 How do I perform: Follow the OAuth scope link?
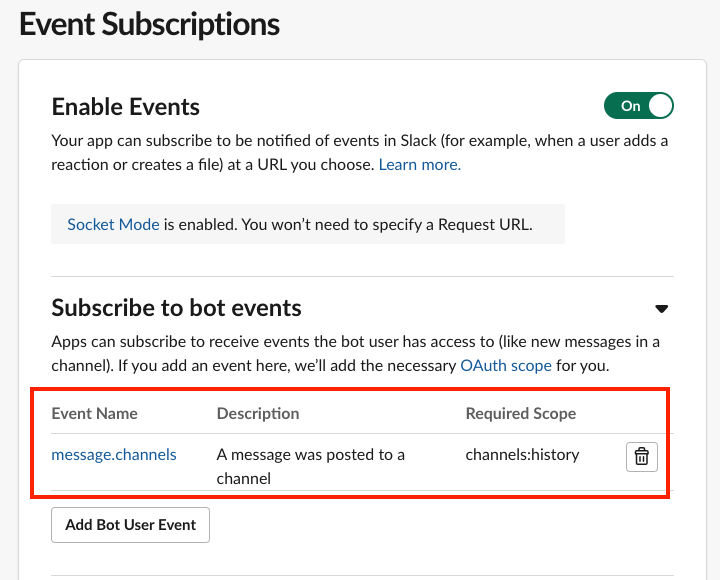point(506,366)
